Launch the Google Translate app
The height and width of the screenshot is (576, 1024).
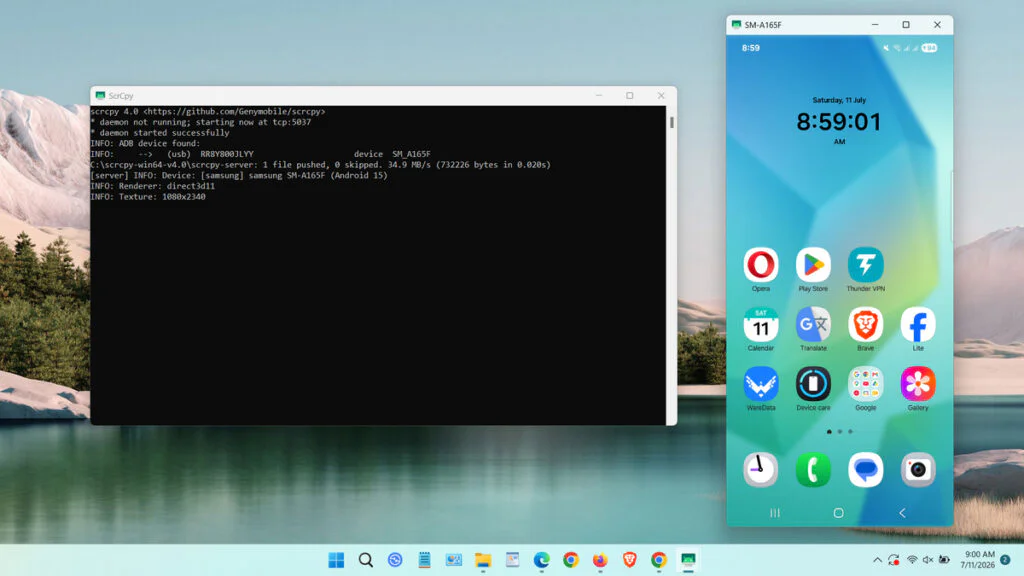click(813, 325)
